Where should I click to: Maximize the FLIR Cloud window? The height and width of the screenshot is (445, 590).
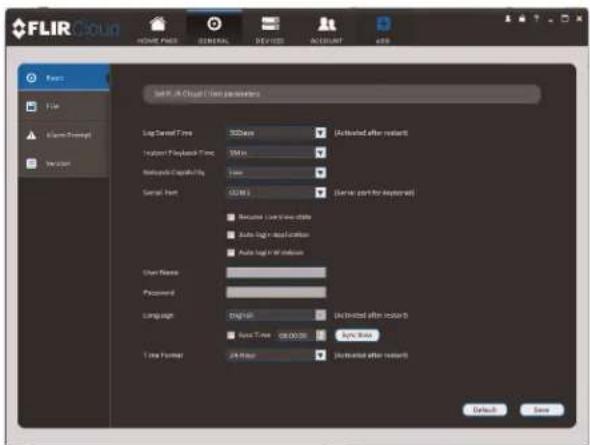tap(565, 18)
